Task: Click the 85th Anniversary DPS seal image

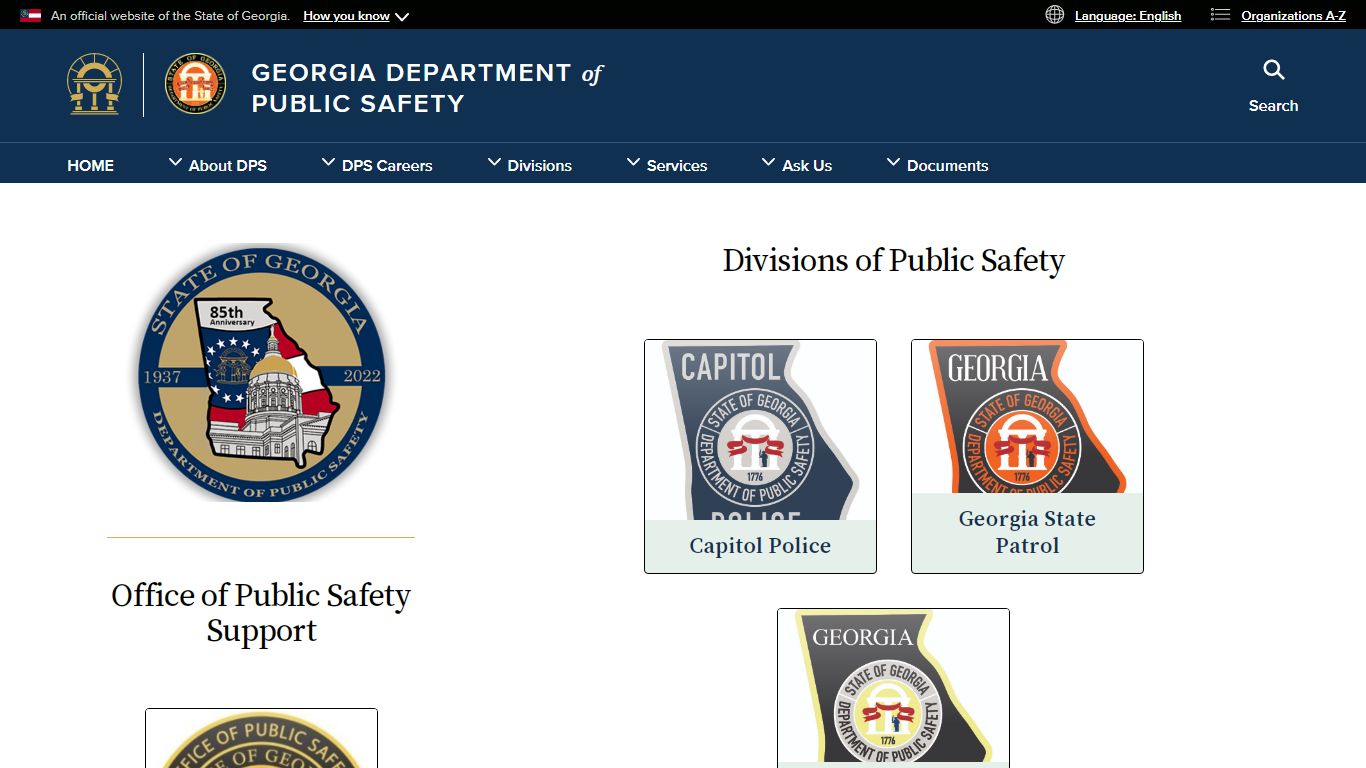Action: tap(261, 373)
